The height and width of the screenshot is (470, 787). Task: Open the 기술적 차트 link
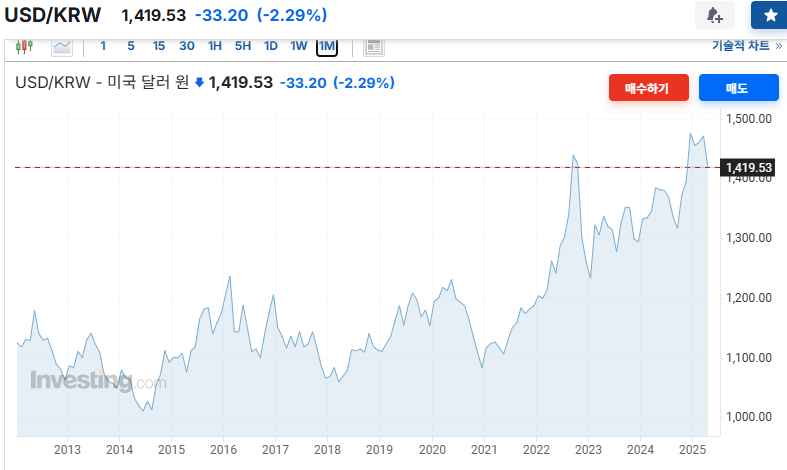pyautogui.click(x=747, y=46)
